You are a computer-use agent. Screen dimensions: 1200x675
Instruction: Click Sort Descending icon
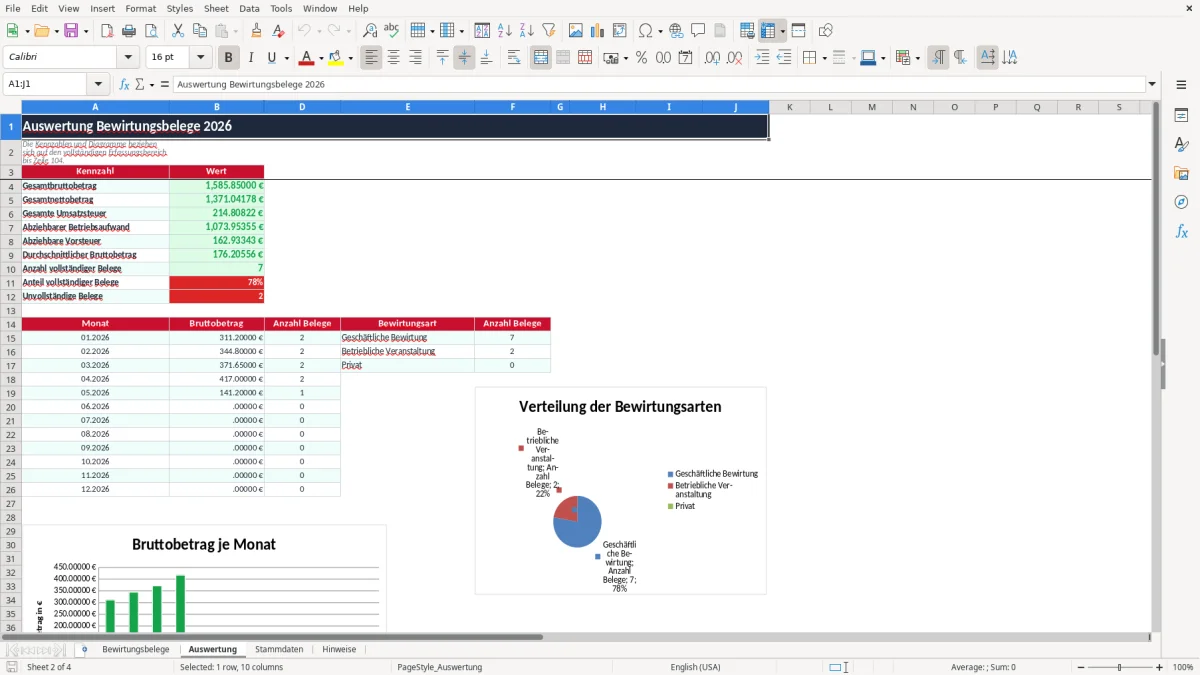(x=527, y=31)
